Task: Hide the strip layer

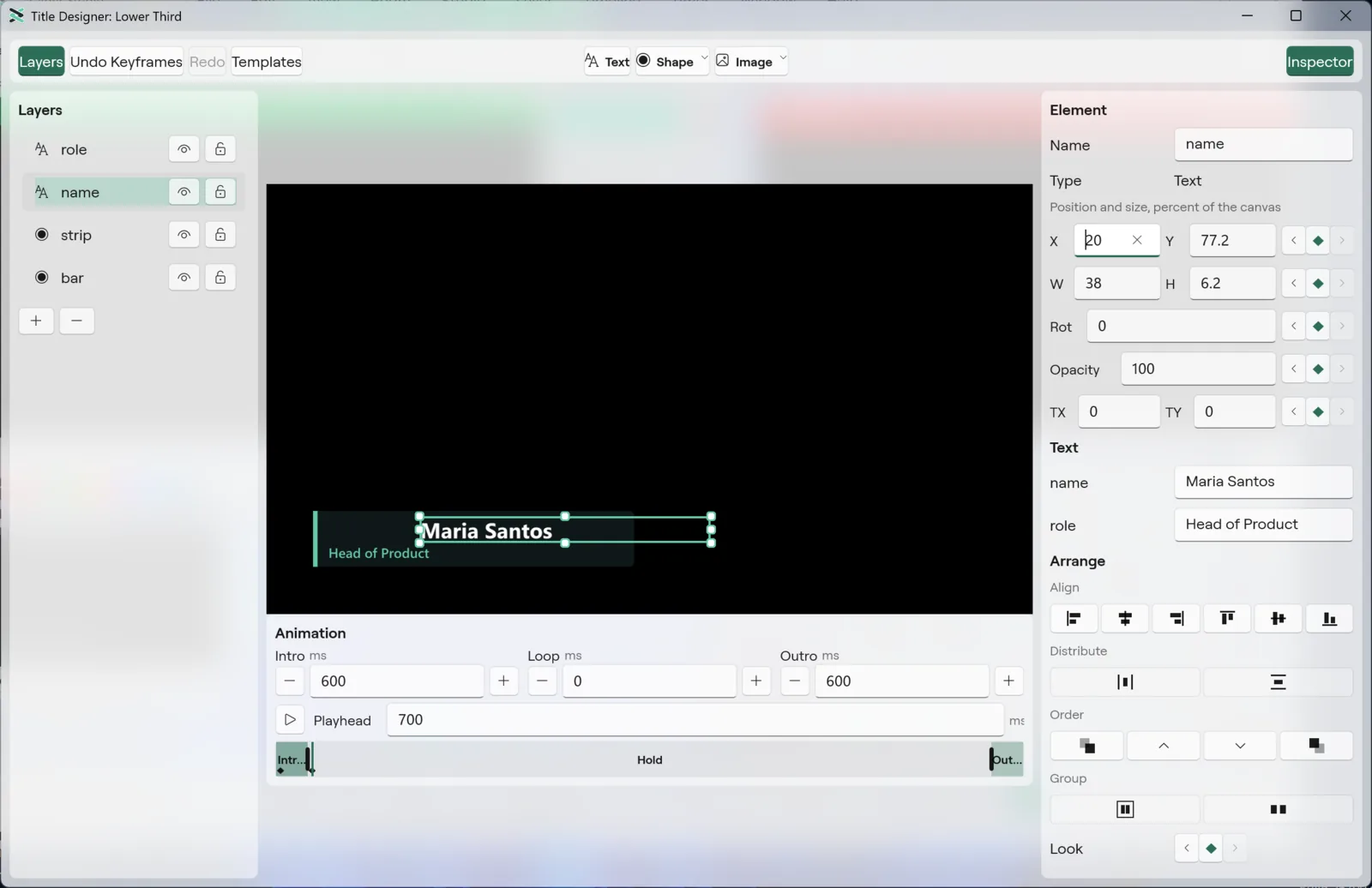Action: click(x=184, y=235)
